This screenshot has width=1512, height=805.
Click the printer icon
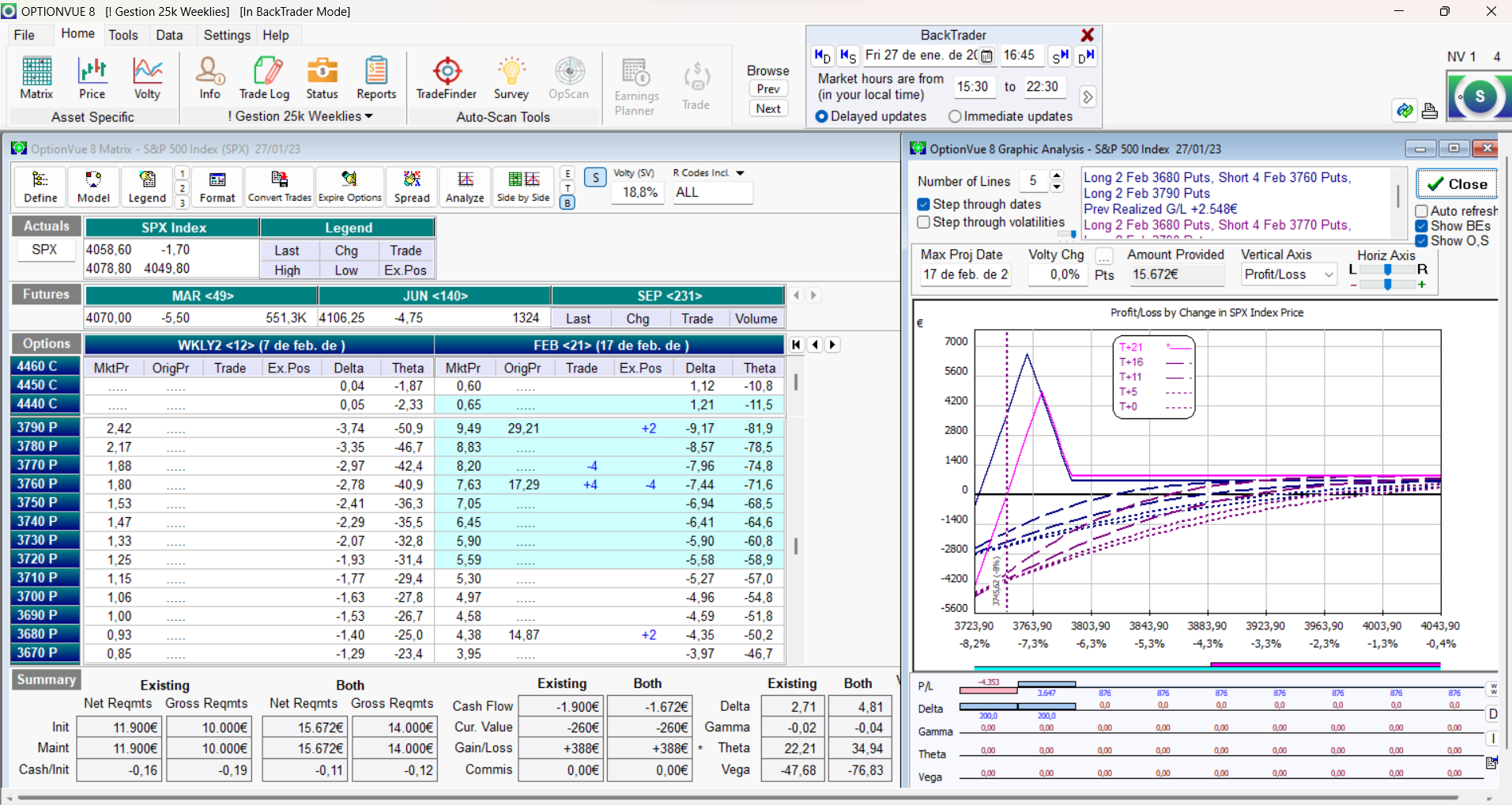point(1429,111)
